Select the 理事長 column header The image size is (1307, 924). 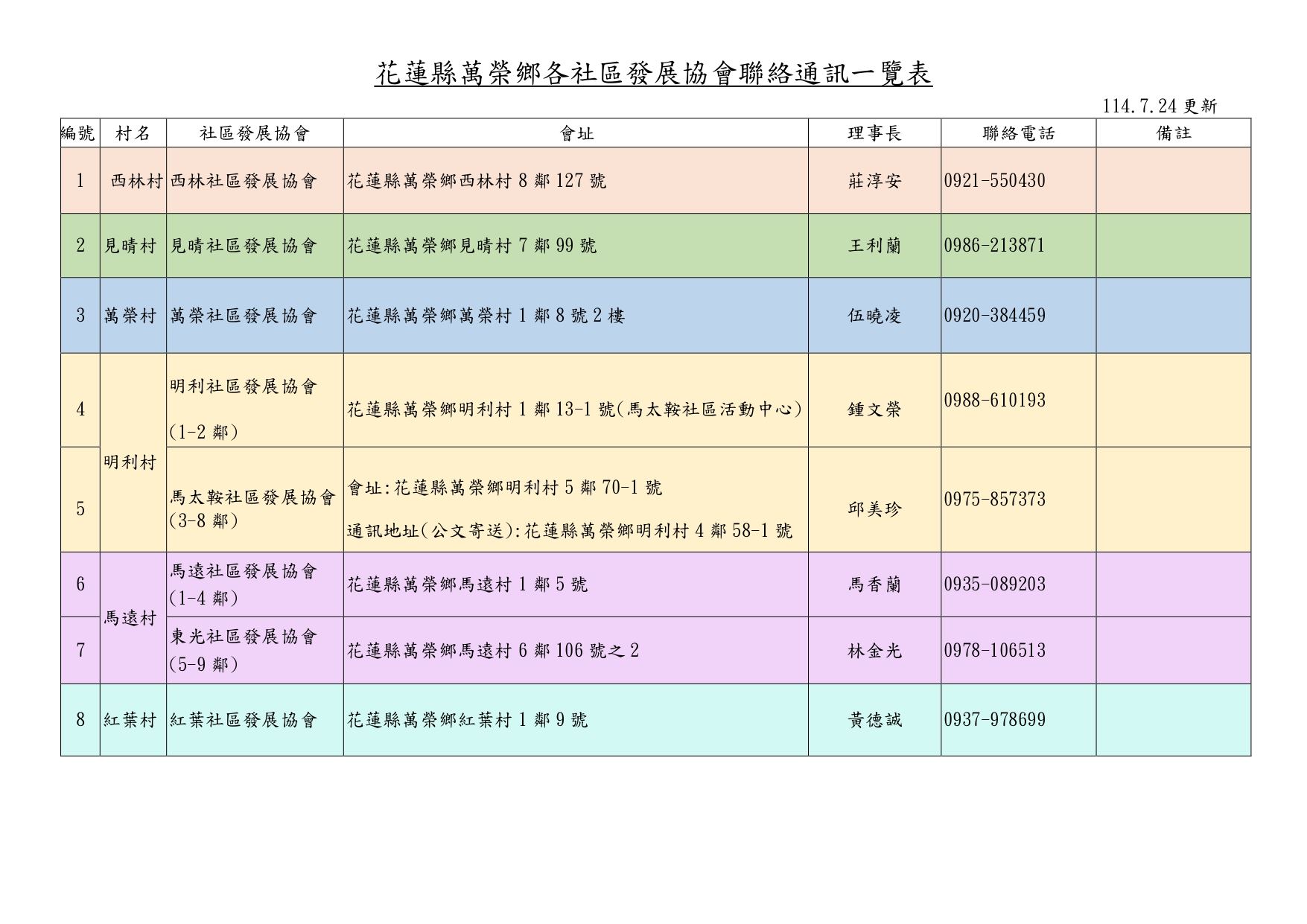coord(874,133)
